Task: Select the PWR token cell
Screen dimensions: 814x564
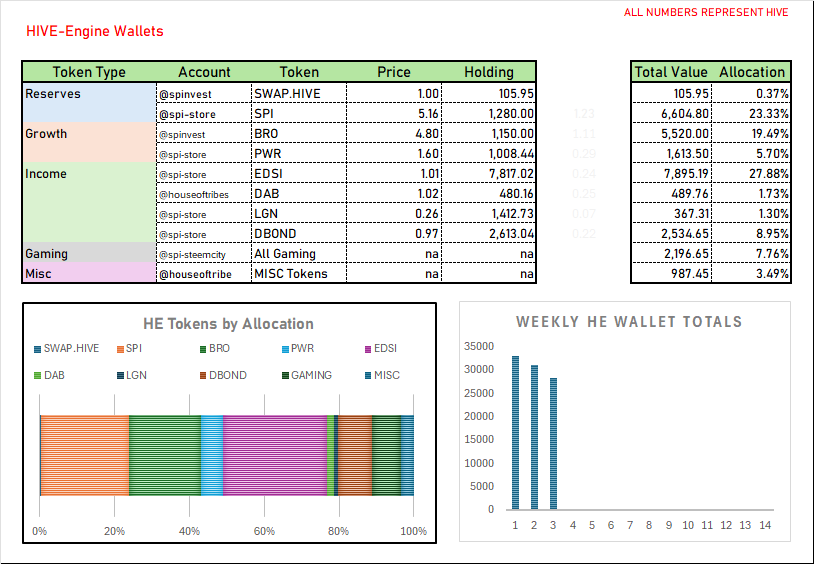Action: [299, 153]
